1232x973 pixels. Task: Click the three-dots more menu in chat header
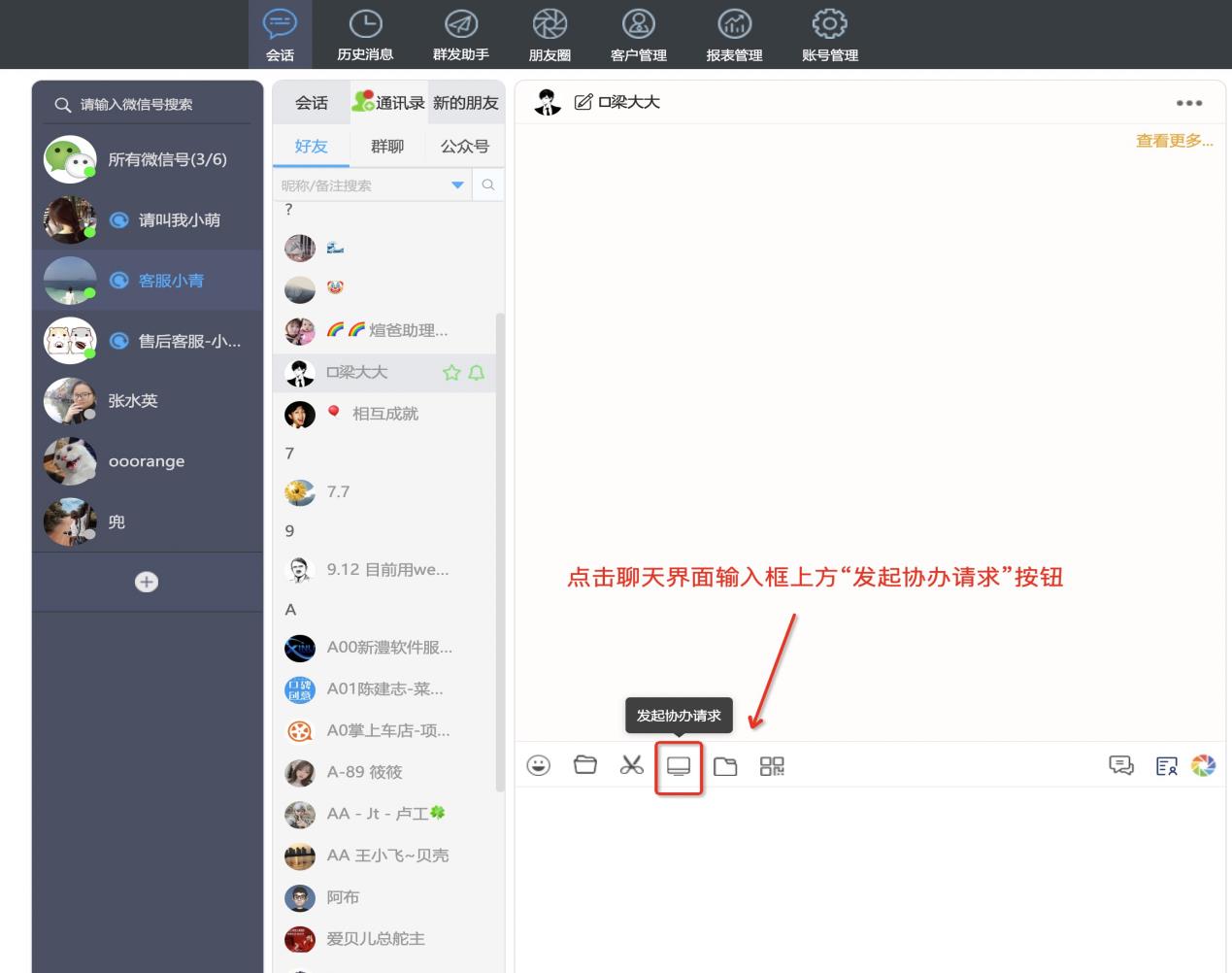point(1189,103)
